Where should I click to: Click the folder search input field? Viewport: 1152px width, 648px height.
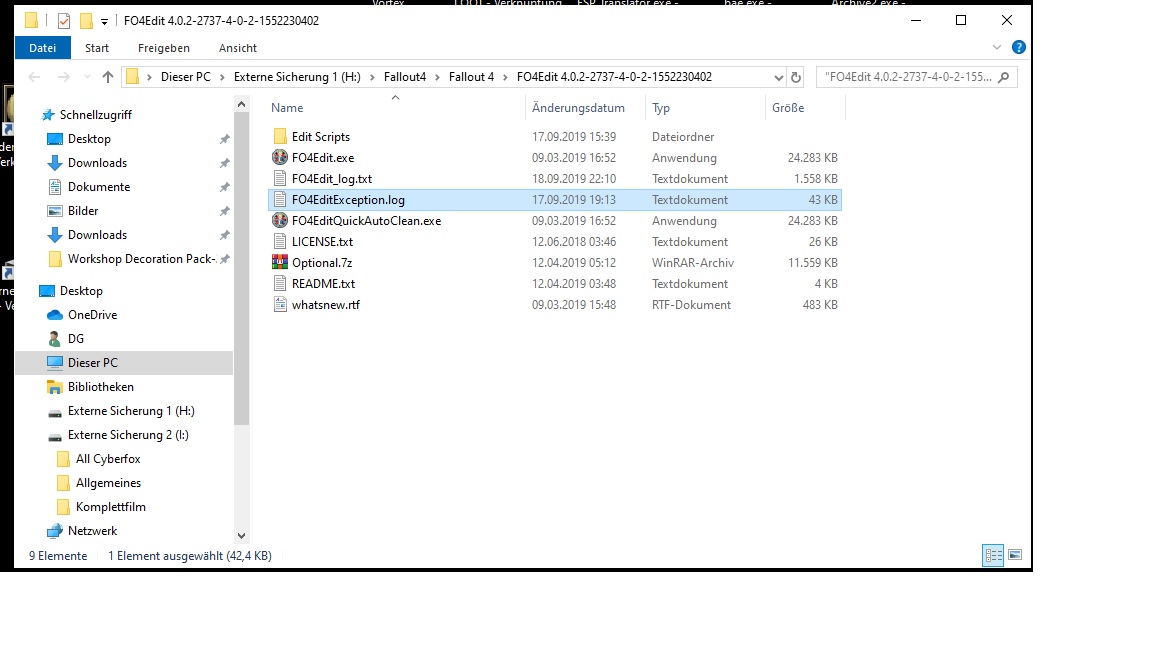coord(910,77)
